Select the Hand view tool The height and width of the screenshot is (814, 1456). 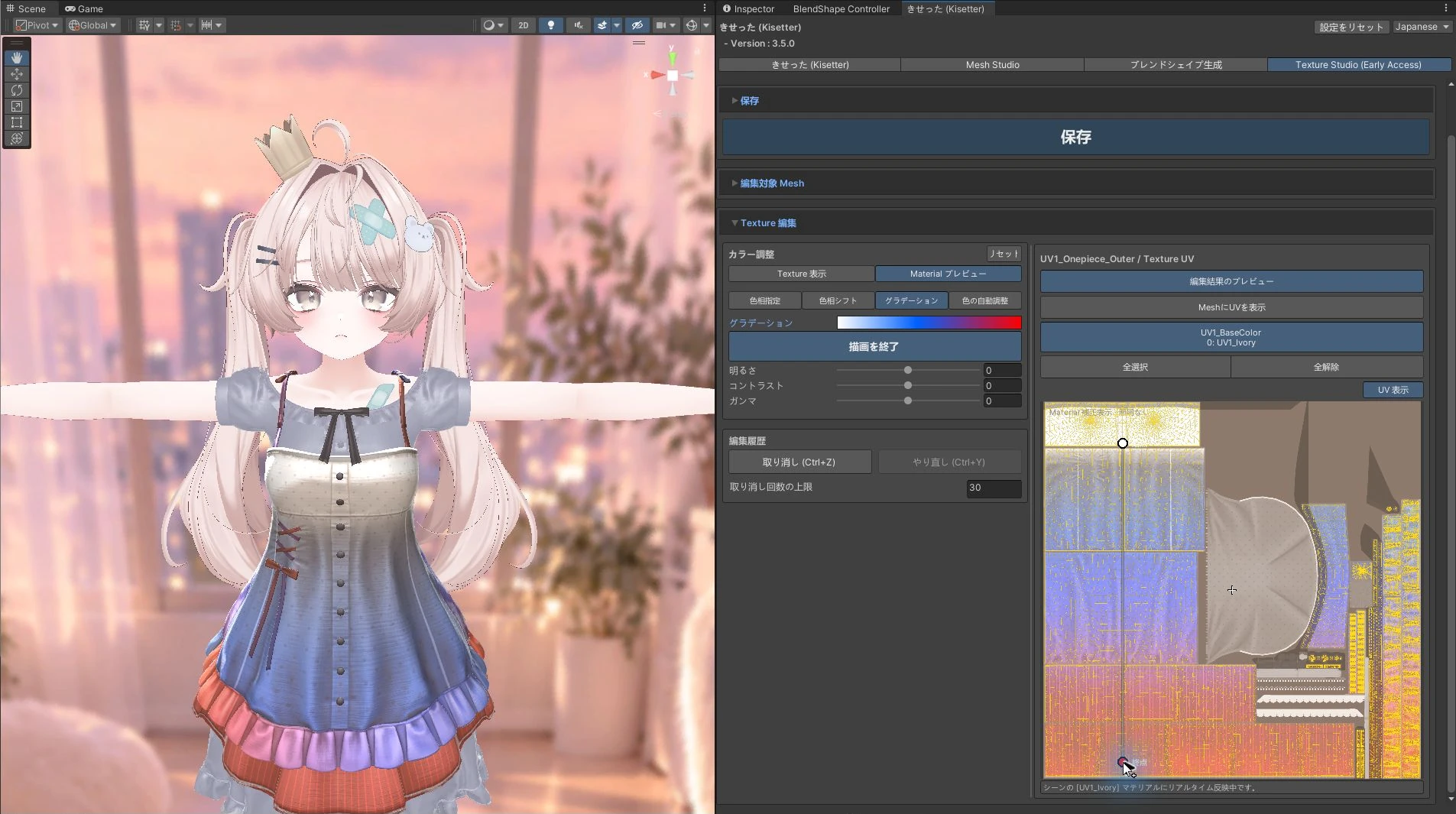click(17, 58)
